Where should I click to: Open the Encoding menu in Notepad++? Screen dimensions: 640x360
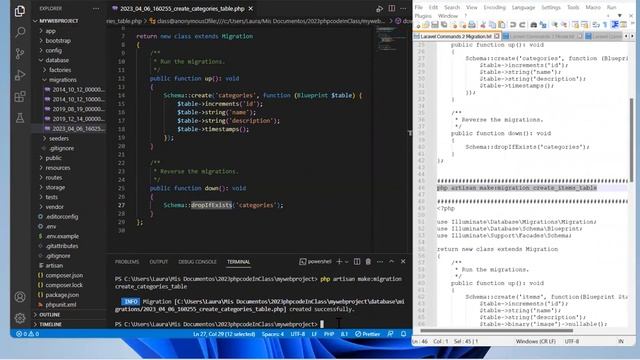tap(494, 7)
